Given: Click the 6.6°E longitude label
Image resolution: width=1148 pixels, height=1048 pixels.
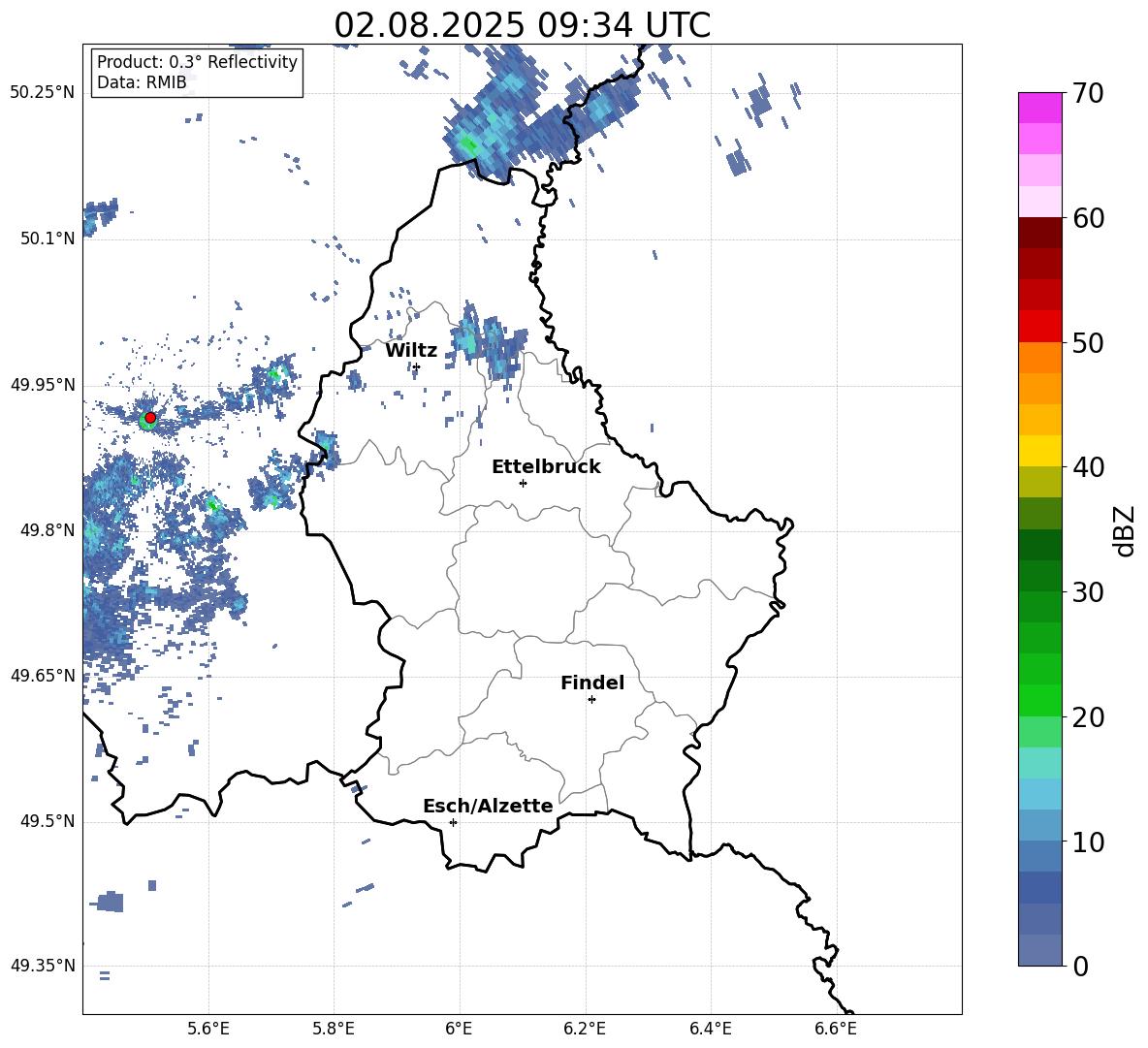Looking at the screenshot, I should (836, 1029).
